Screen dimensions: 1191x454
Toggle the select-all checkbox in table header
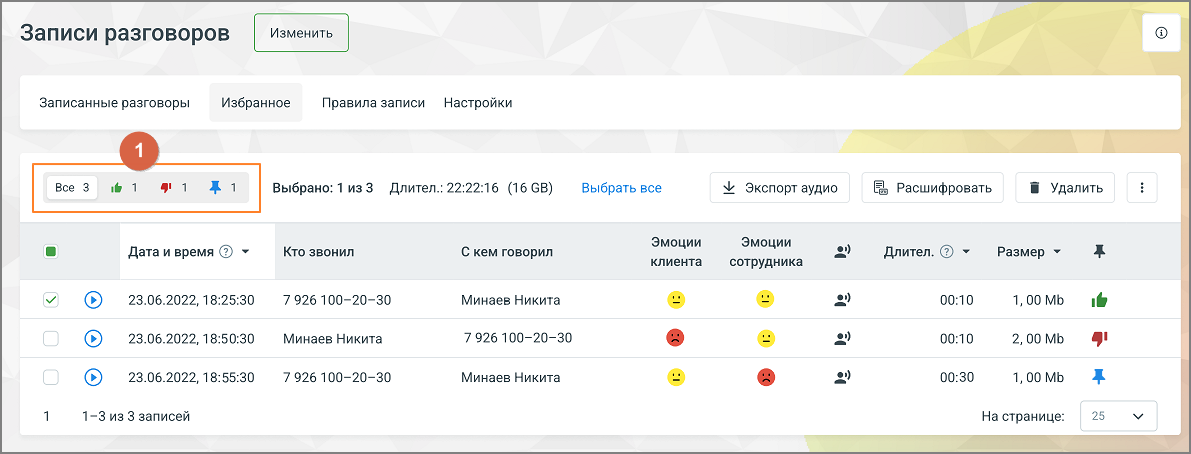(51, 252)
